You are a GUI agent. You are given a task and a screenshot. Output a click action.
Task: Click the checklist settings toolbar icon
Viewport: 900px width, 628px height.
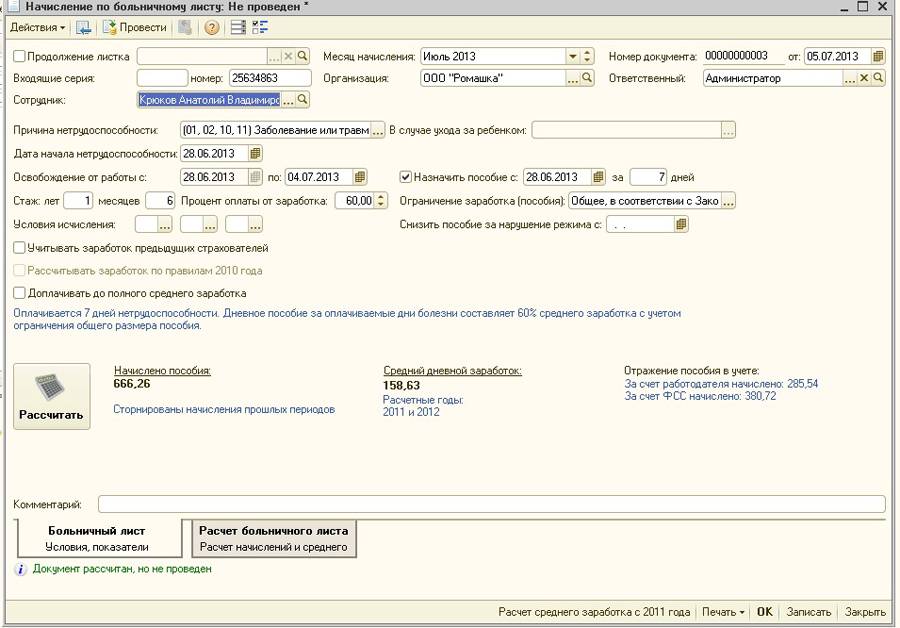pyautogui.click(x=260, y=28)
